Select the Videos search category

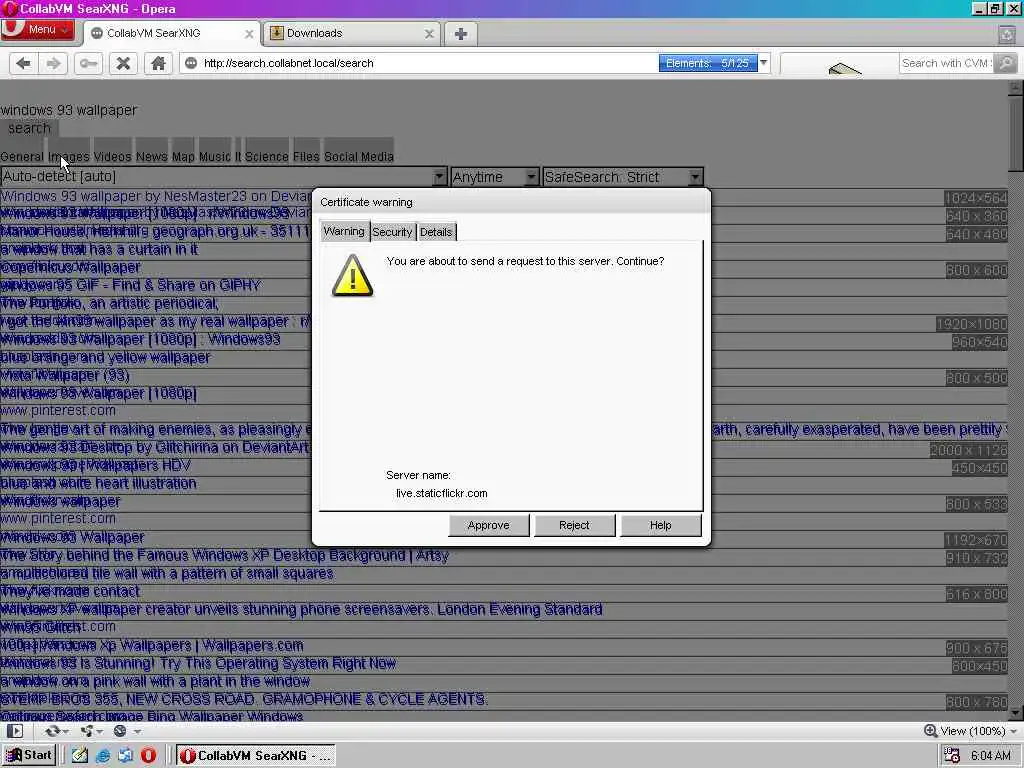point(112,156)
